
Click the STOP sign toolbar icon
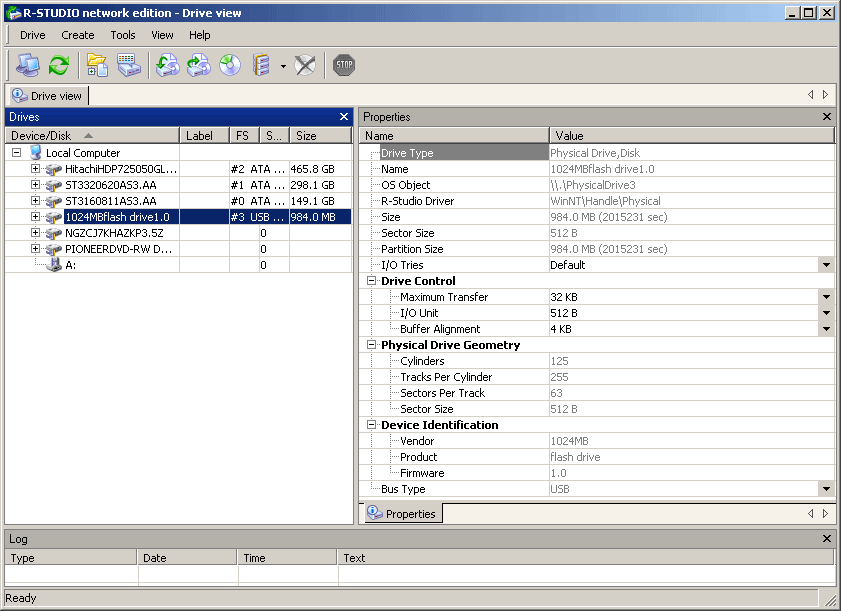tap(344, 65)
